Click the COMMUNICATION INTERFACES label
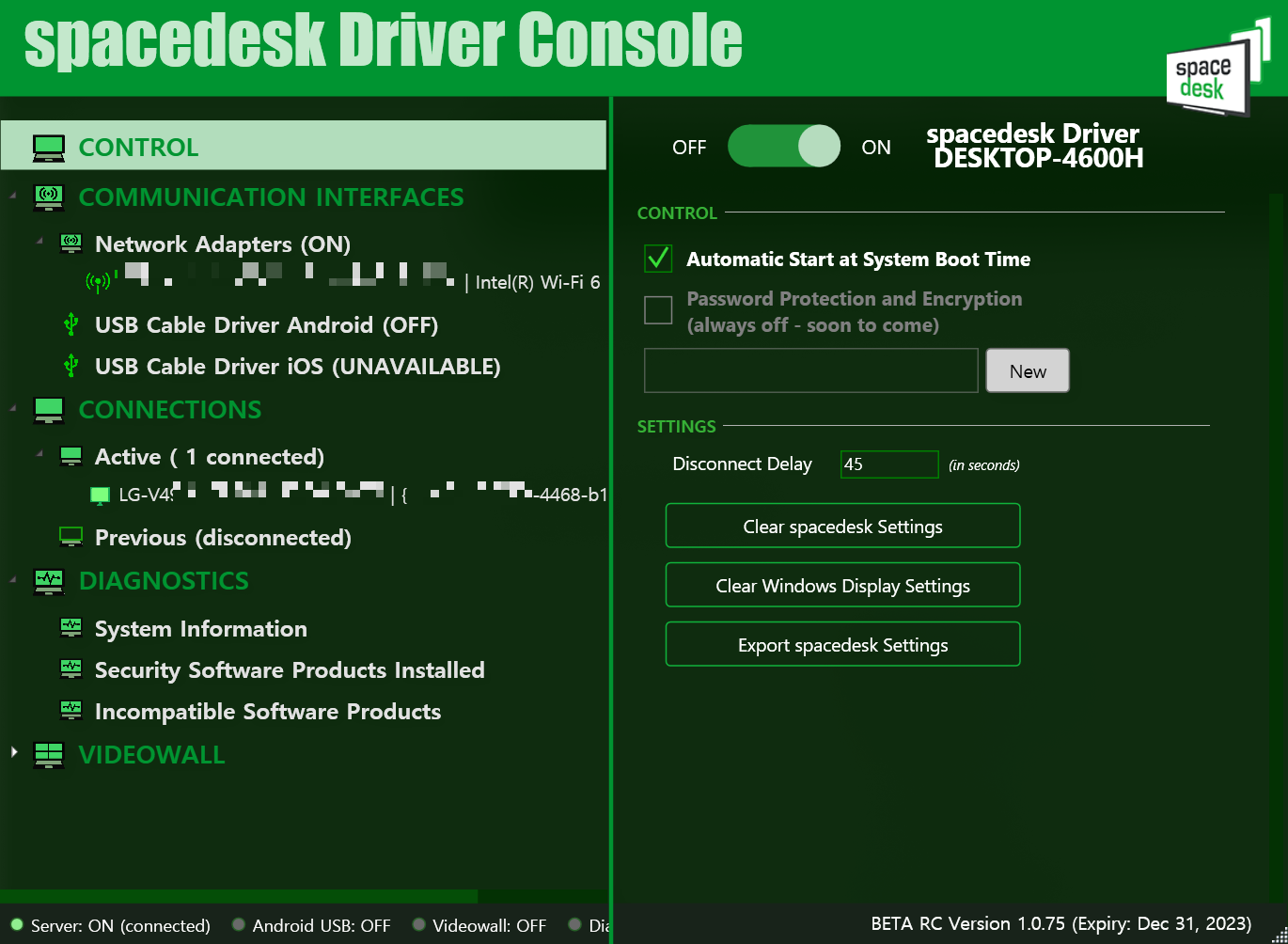1288x944 pixels. point(272,197)
